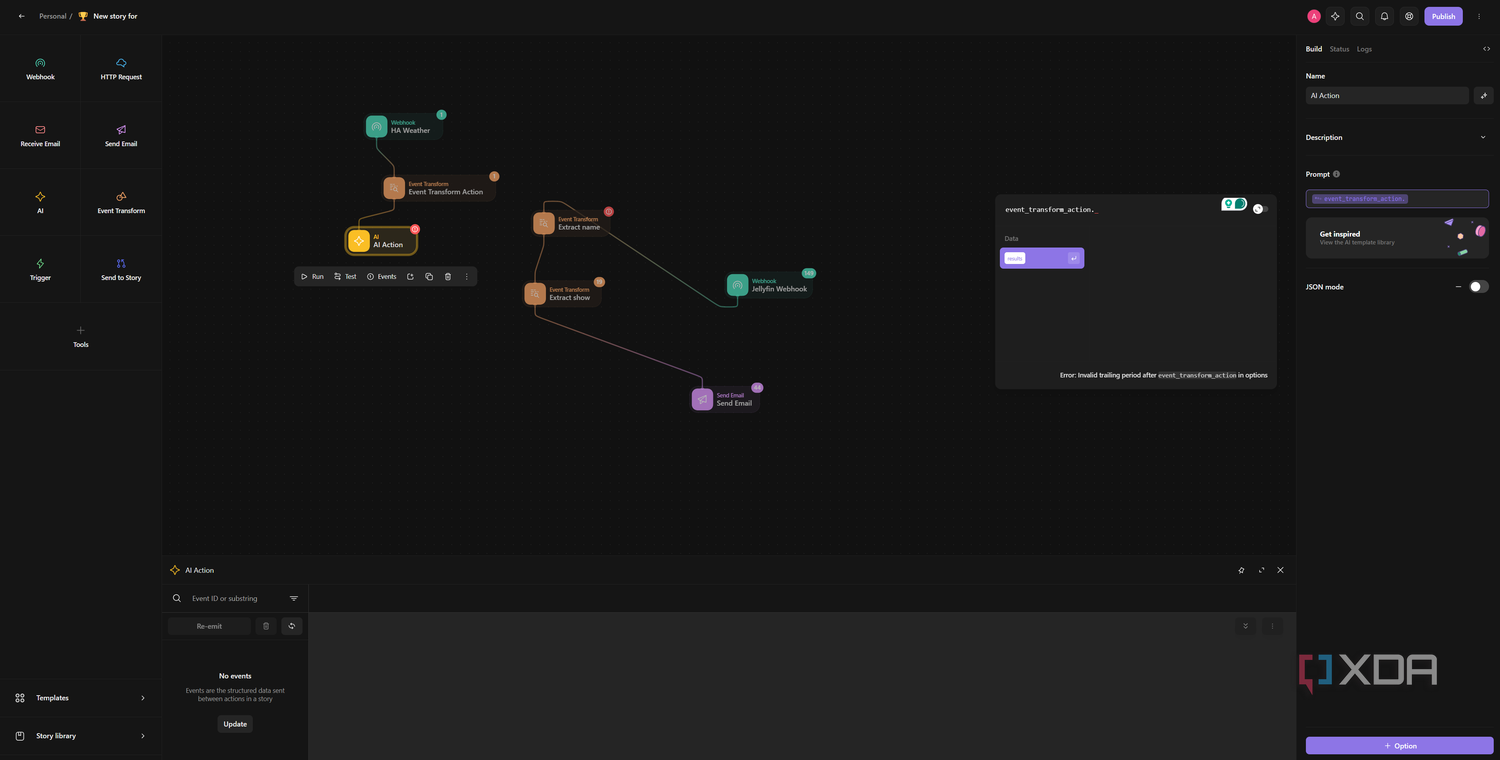Click the magic wand beside Name field
Image resolution: width=1500 pixels, height=760 pixels.
[1484, 95]
